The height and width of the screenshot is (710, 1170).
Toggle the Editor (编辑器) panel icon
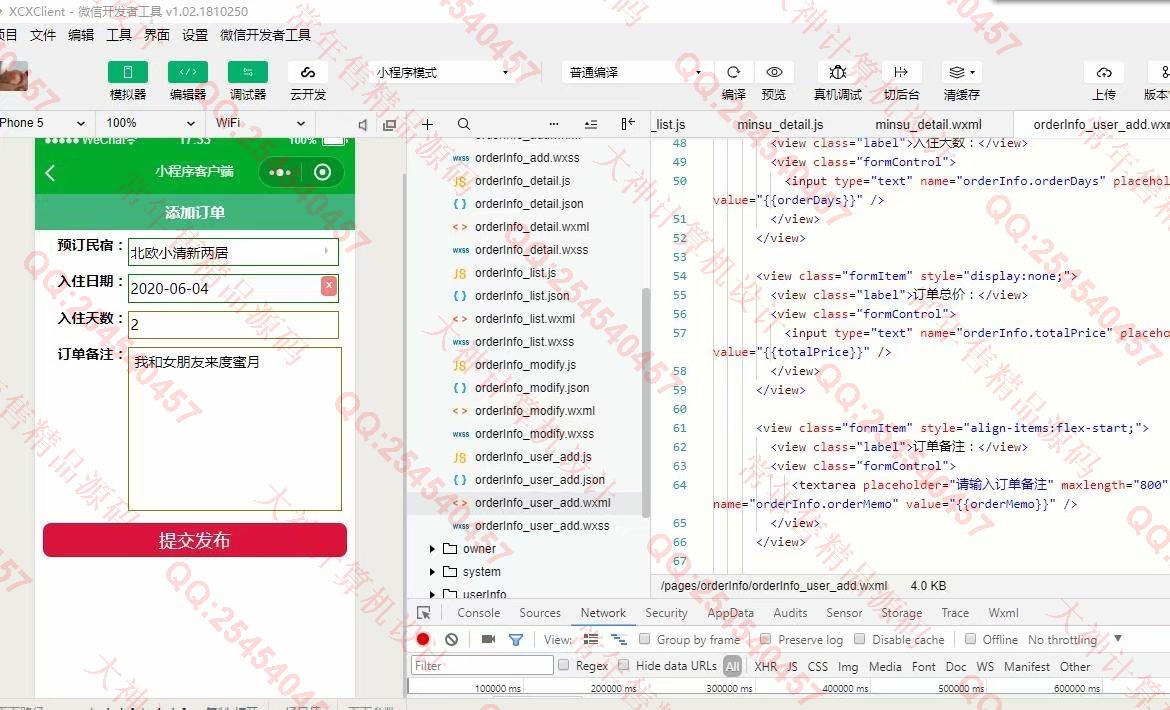pyautogui.click(x=187, y=72)
